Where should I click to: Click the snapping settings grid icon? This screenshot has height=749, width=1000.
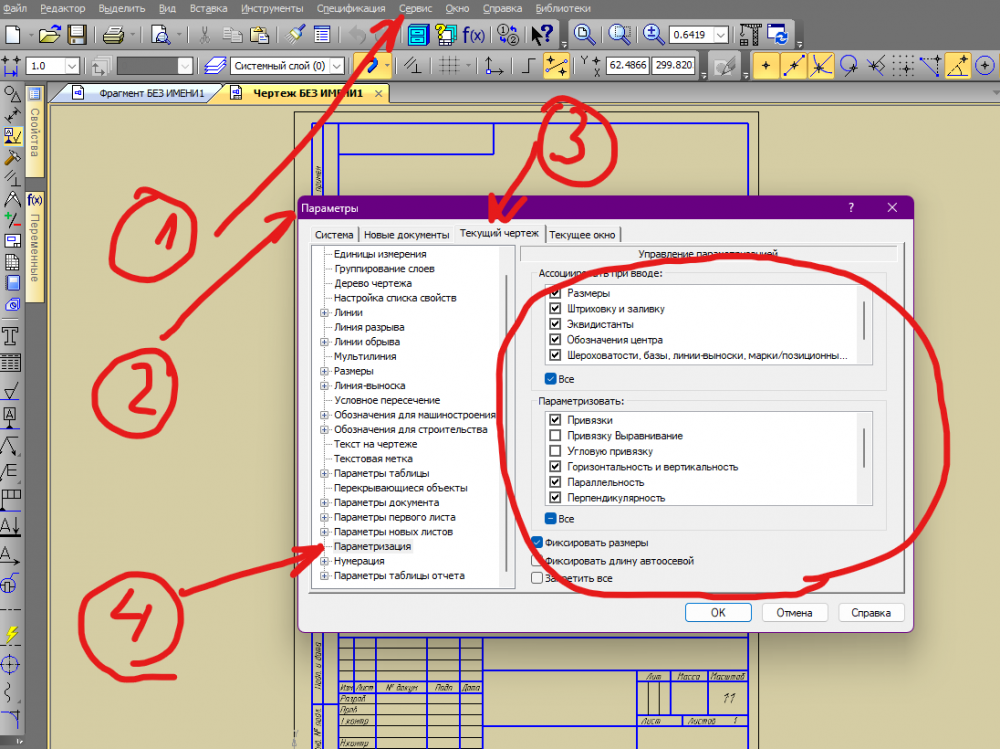(447, 66)
